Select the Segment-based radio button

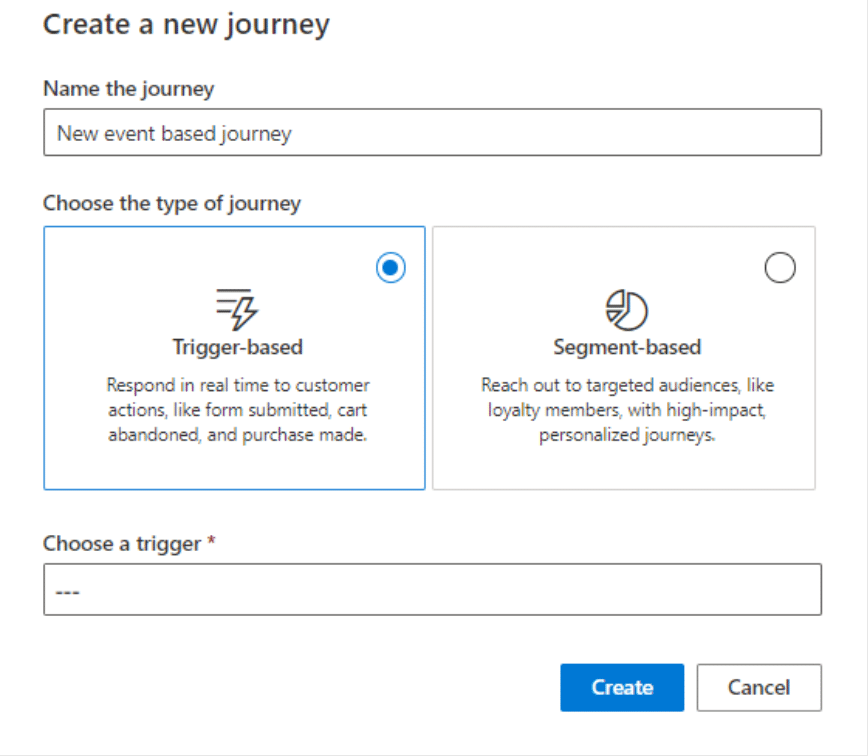[x=779, y=268]
